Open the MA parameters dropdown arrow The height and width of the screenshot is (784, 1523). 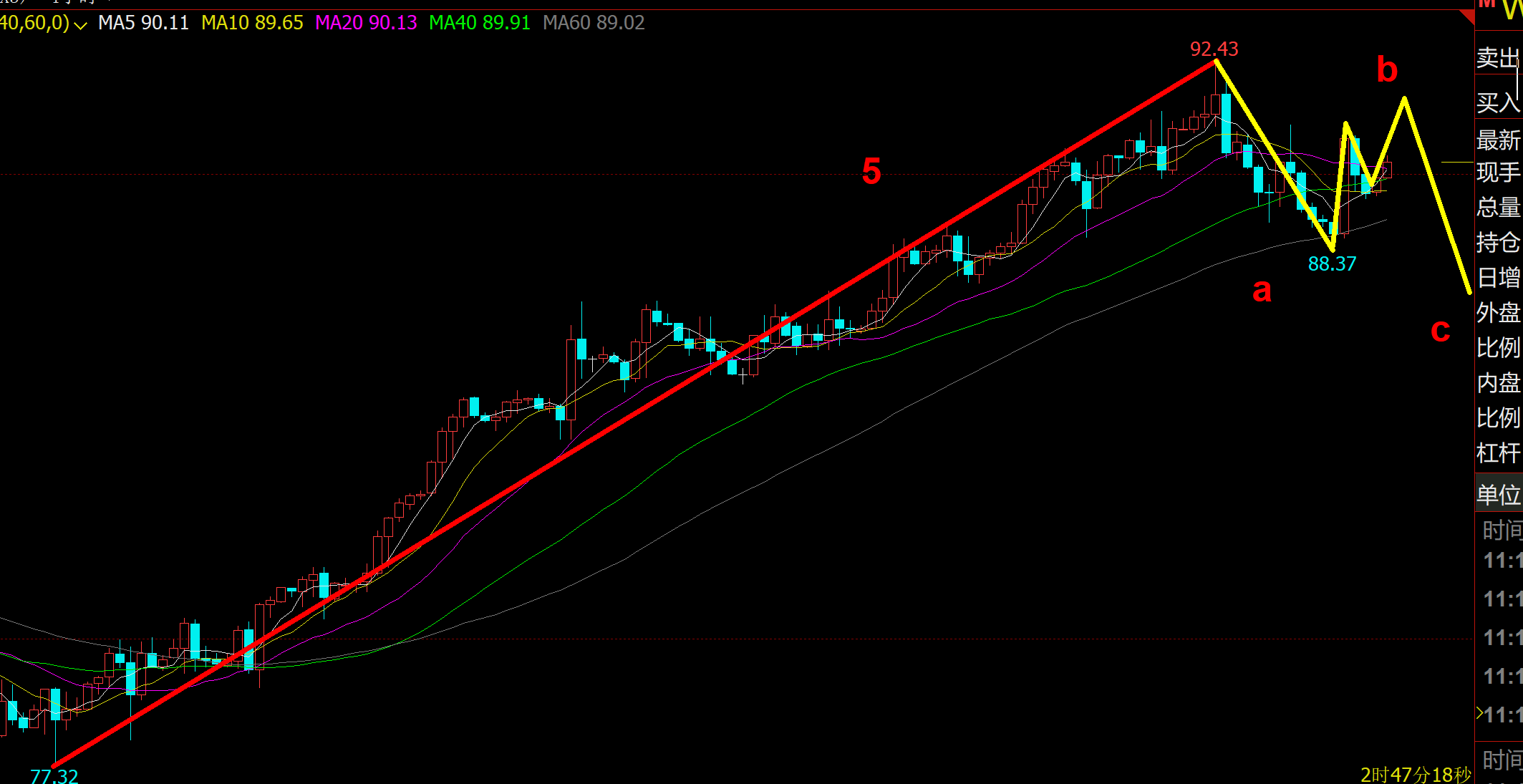click(x=80, y=26)
